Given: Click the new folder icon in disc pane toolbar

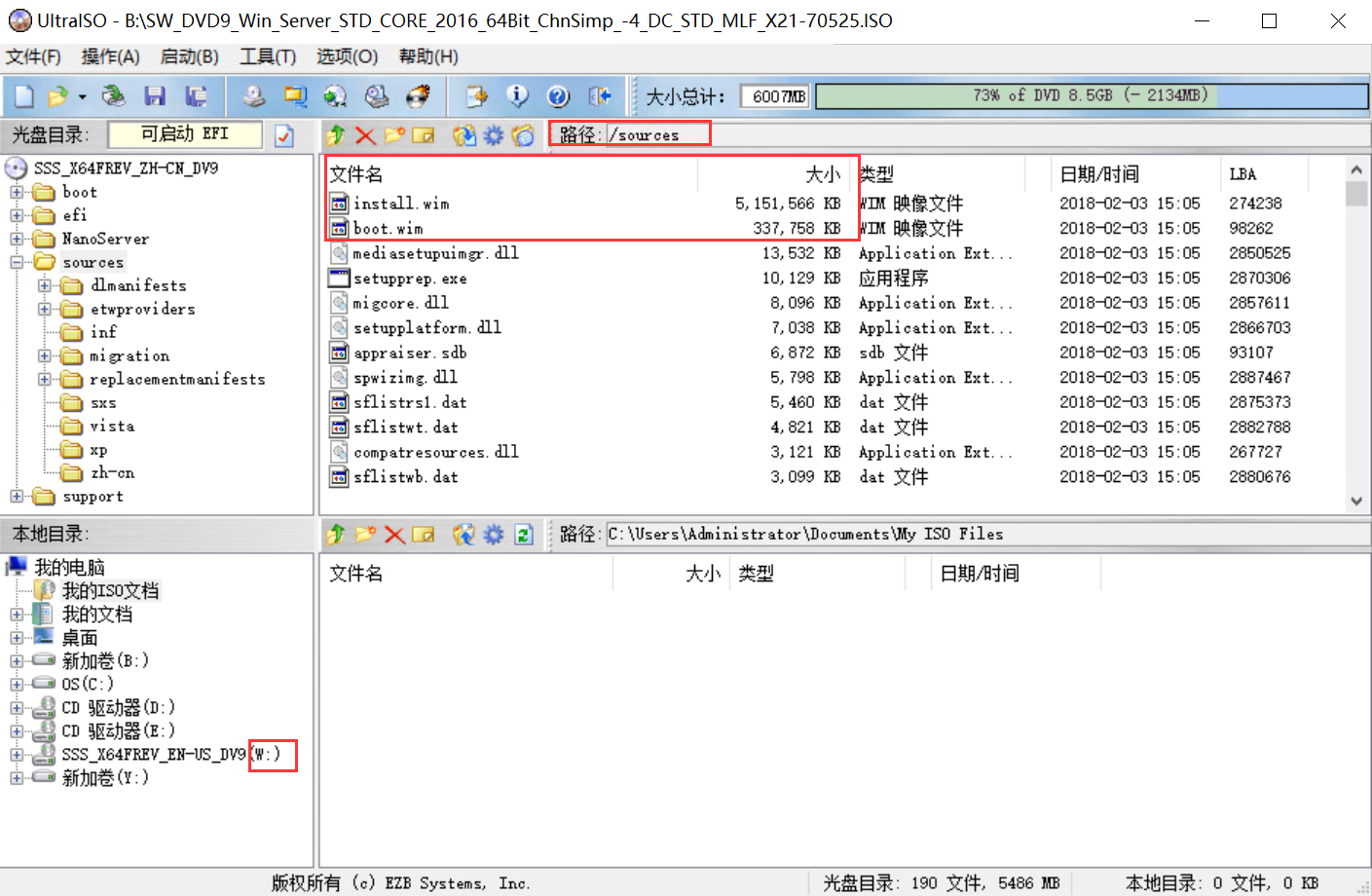Looking at the screenshot, I should click(x=394, y=135).
